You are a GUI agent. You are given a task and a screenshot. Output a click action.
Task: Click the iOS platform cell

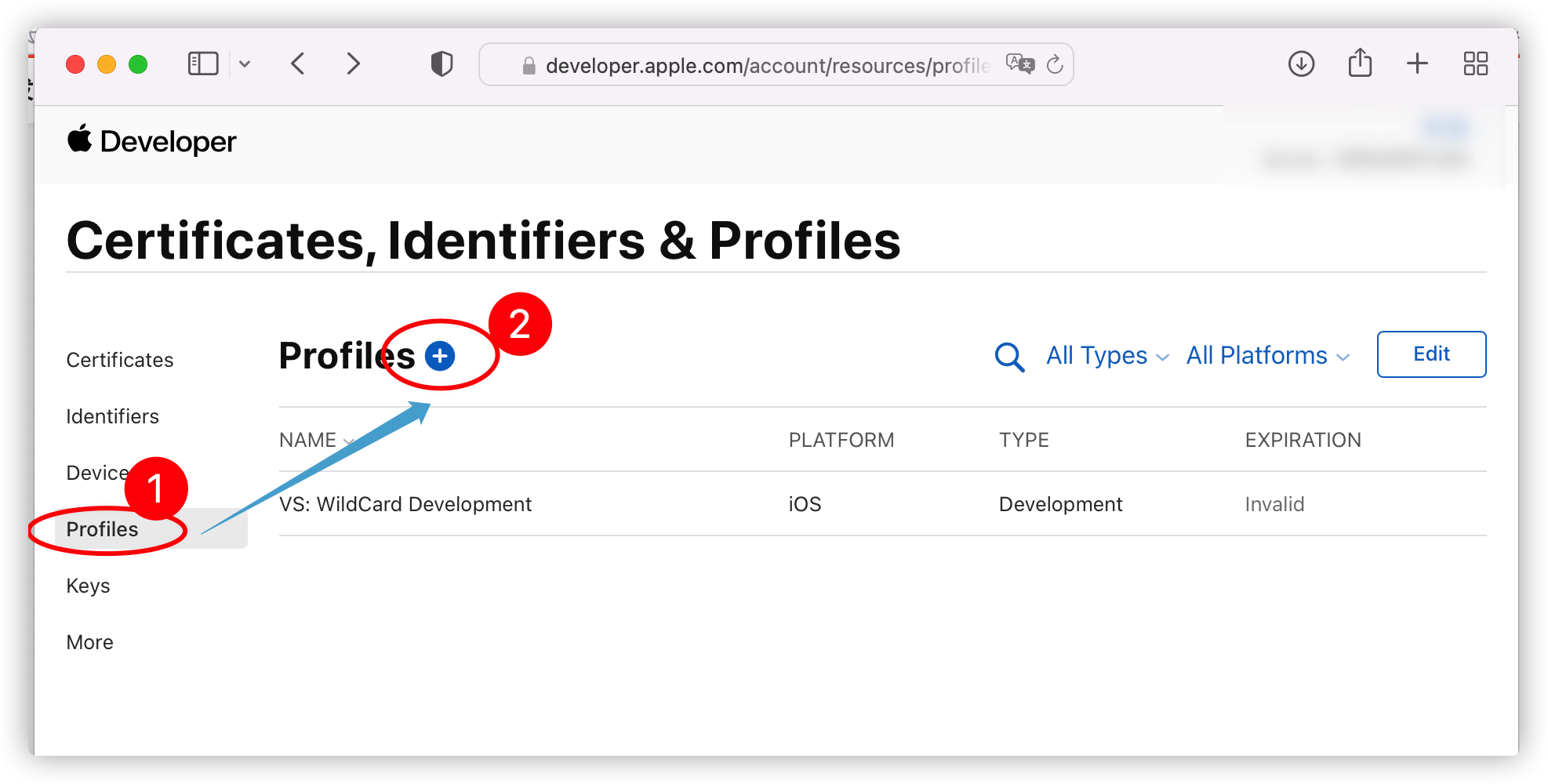coord(805,504)
